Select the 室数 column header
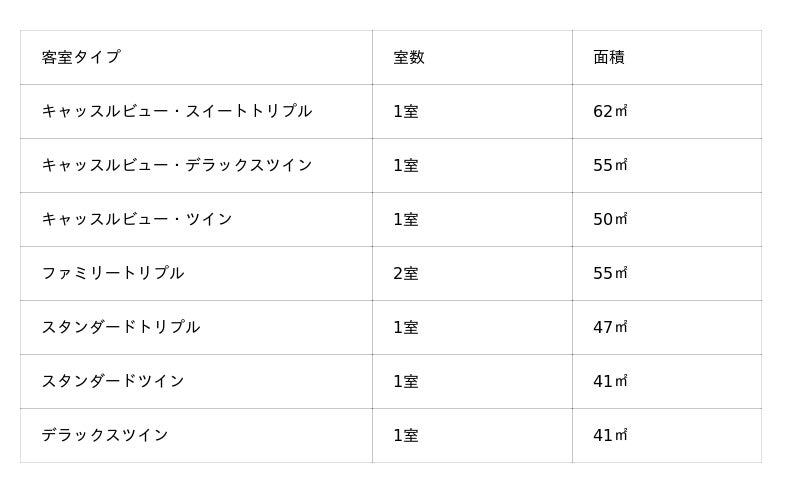The image size is (800, 493). click(x=409, y=57)
